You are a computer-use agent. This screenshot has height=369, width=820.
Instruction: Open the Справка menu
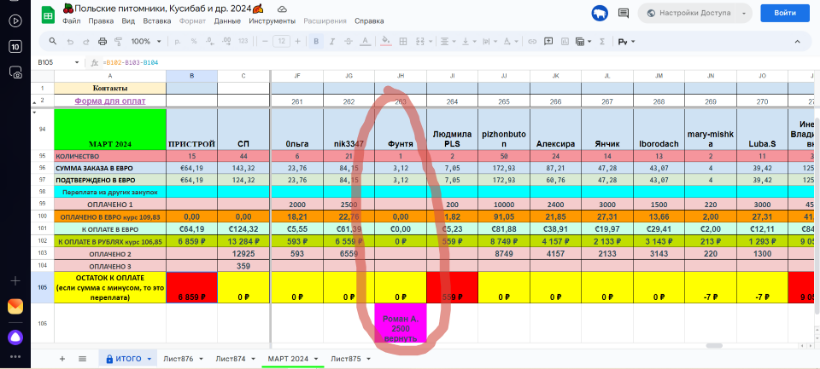[x=369, y=21]
